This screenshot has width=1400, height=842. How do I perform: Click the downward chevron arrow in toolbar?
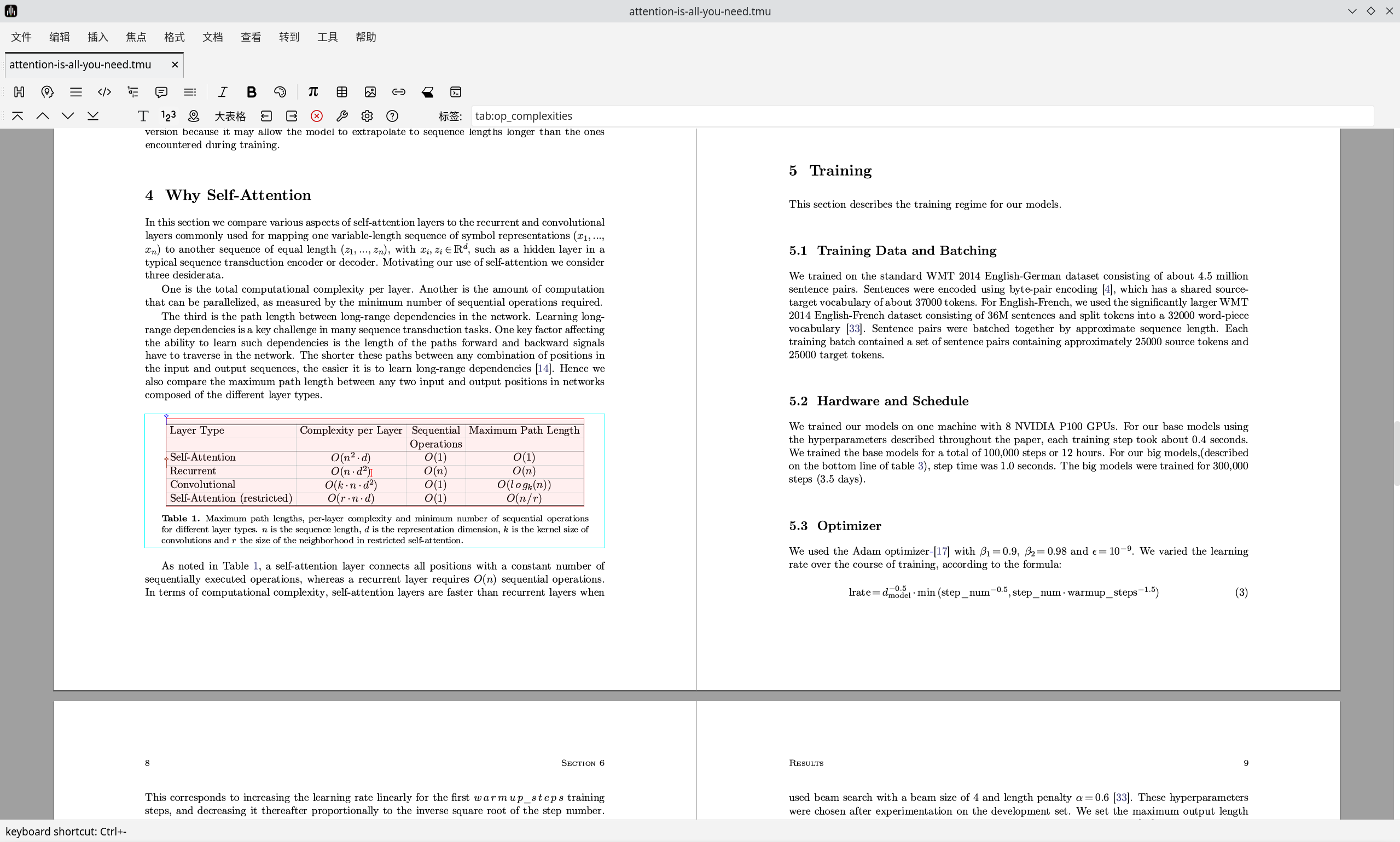[67, 117]
